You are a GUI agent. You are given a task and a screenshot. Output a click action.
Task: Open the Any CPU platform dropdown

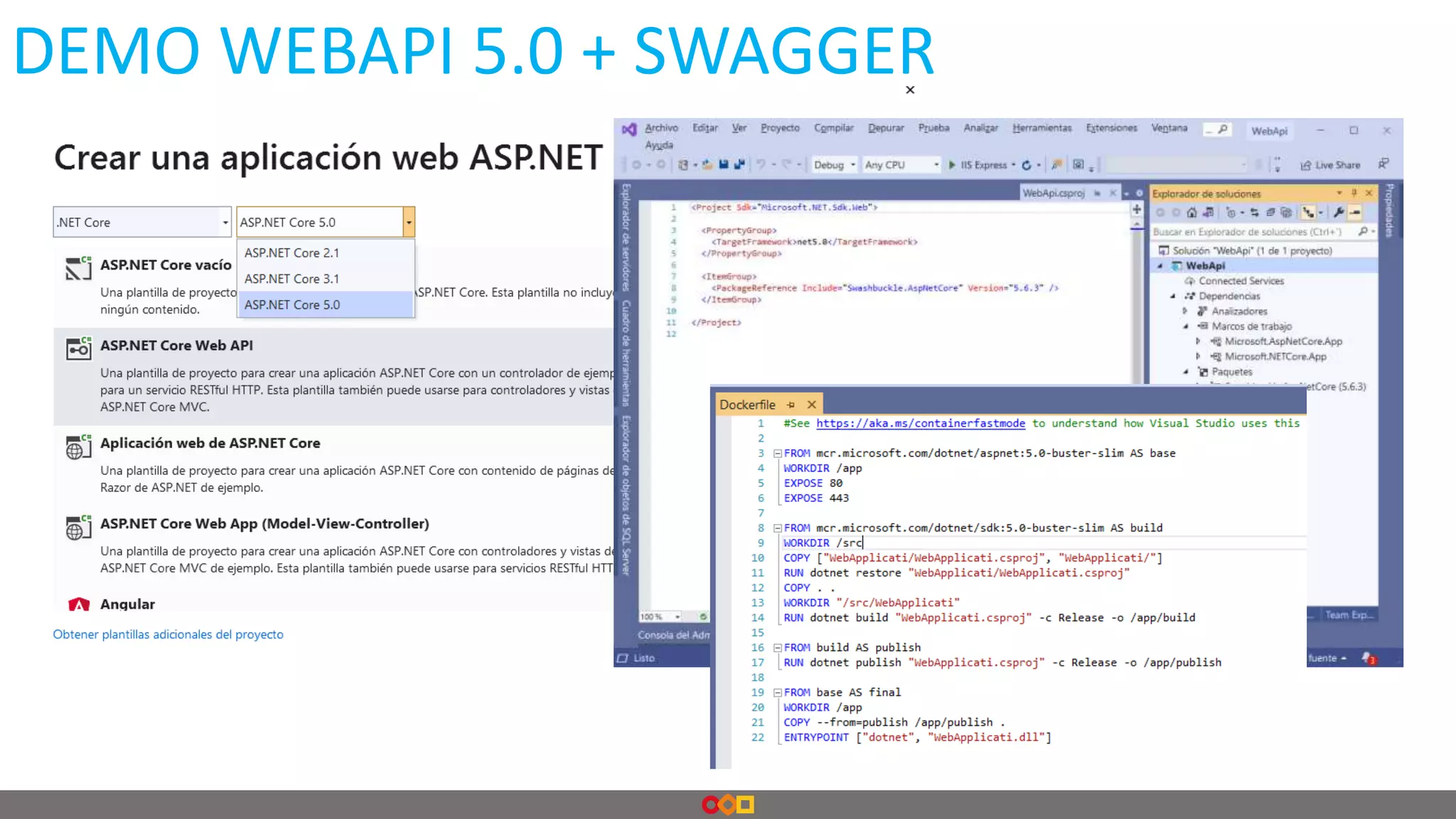click(901, 165)
